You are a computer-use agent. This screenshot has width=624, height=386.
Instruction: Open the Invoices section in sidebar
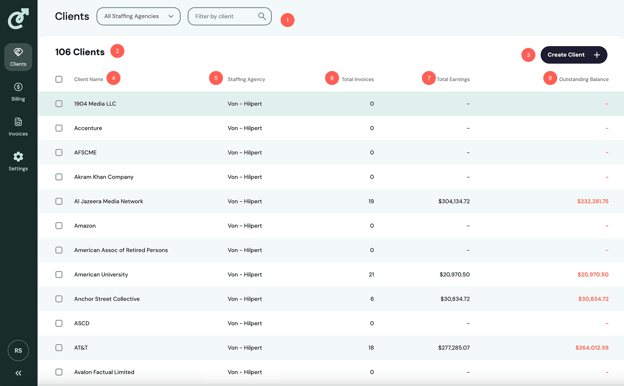(x=18, y=127)
